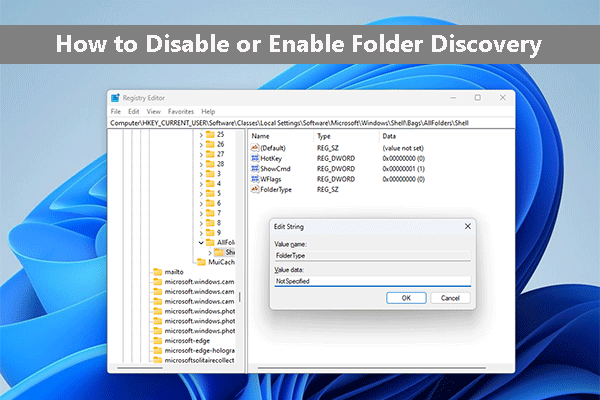Expand the folder 7 tree node

click(201, 213)
